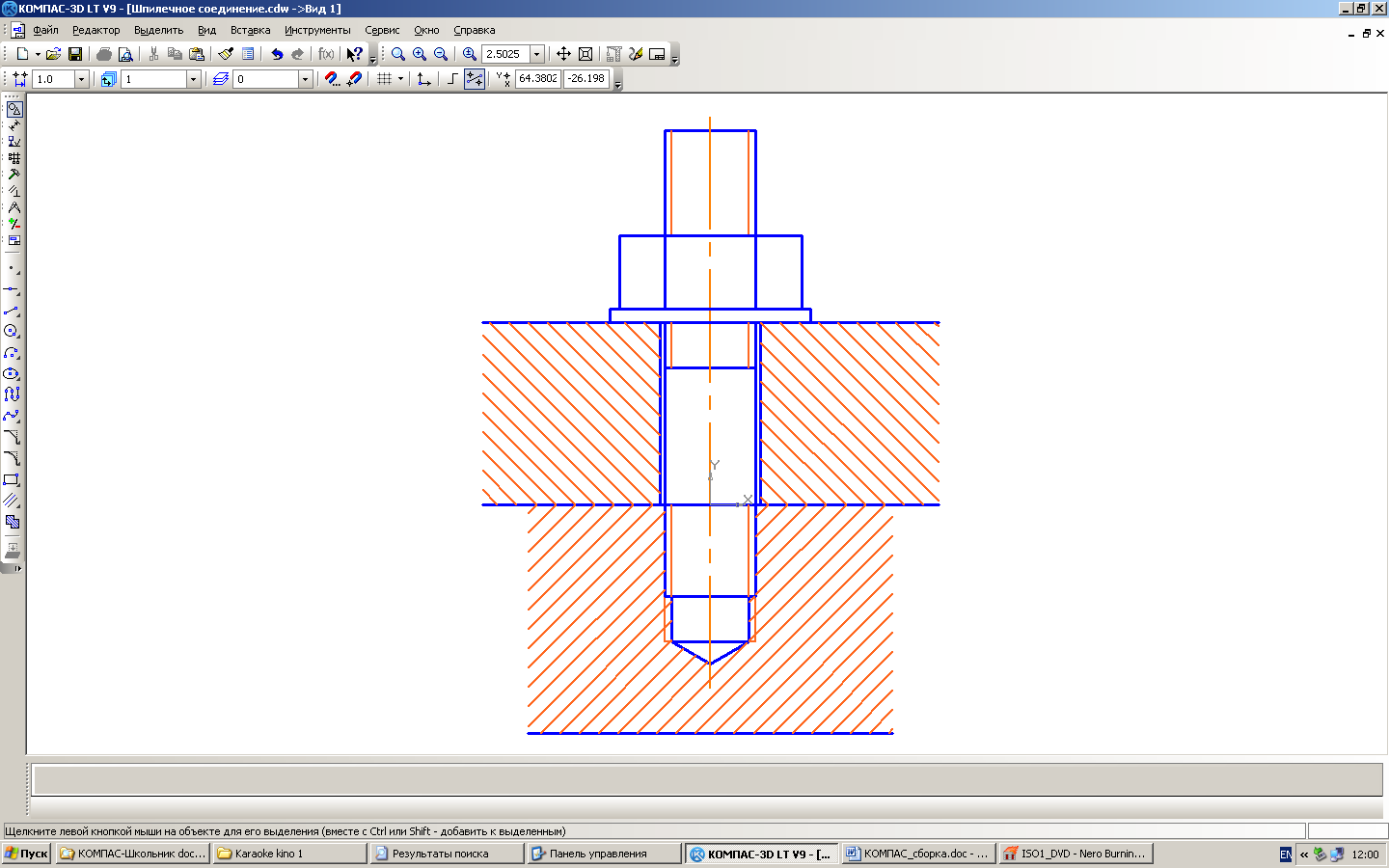Click the Save document floppy disk icon

[75, 54]
